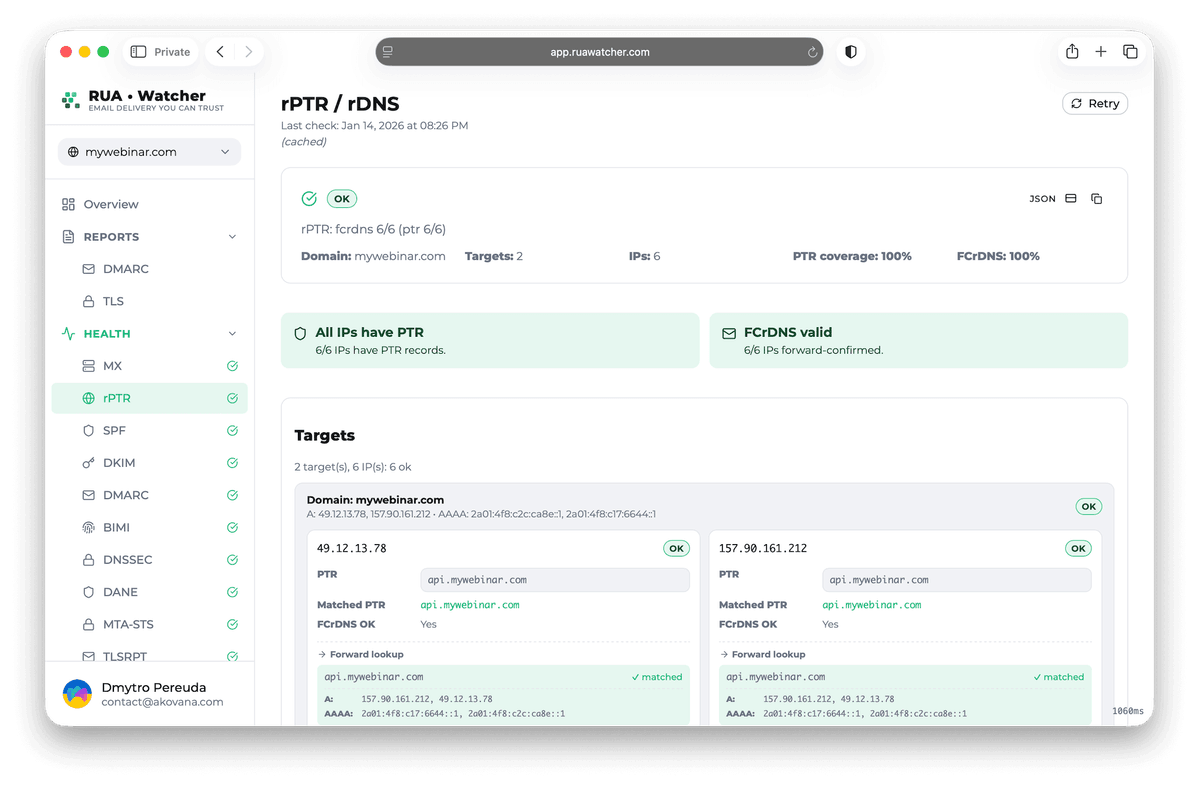
Task: Open the DKIM health check
Action: 118,463
